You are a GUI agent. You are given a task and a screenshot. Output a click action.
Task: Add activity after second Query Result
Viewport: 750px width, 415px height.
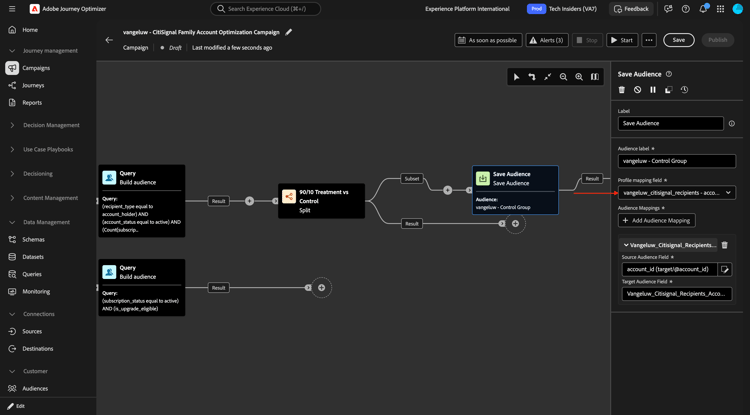[321, 288]
